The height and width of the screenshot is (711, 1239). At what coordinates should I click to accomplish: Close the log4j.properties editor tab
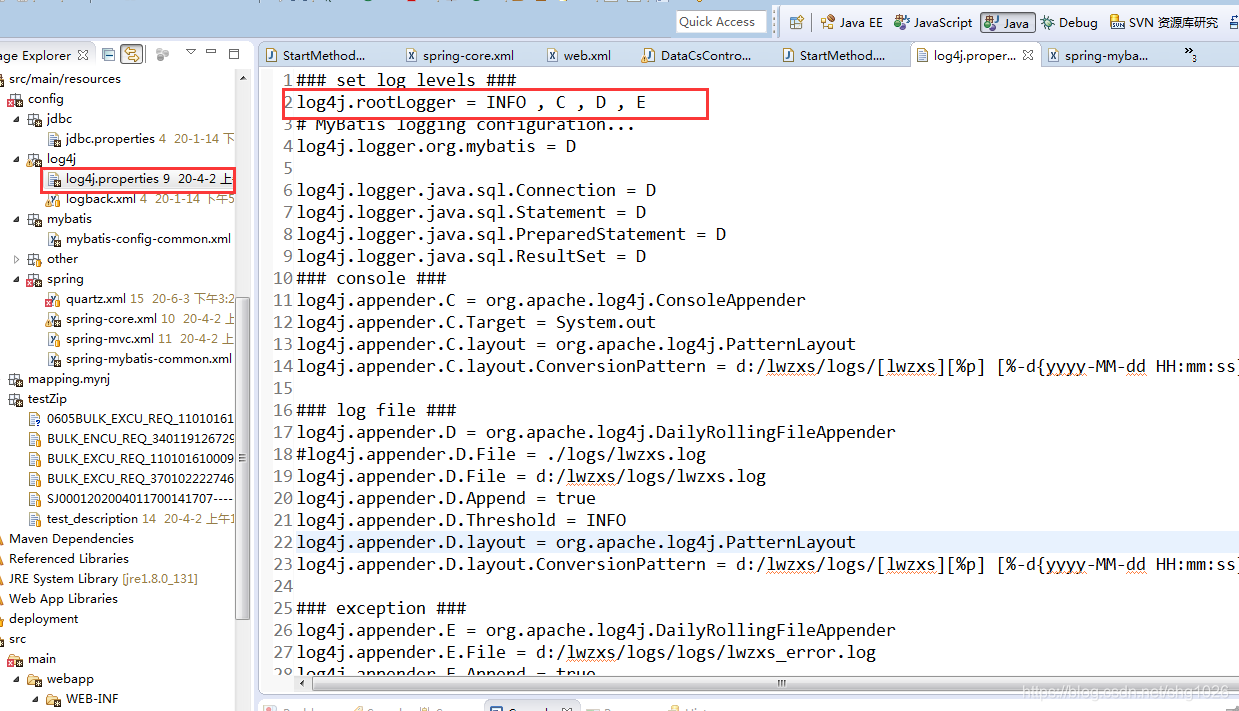(x=1028, y=55)
